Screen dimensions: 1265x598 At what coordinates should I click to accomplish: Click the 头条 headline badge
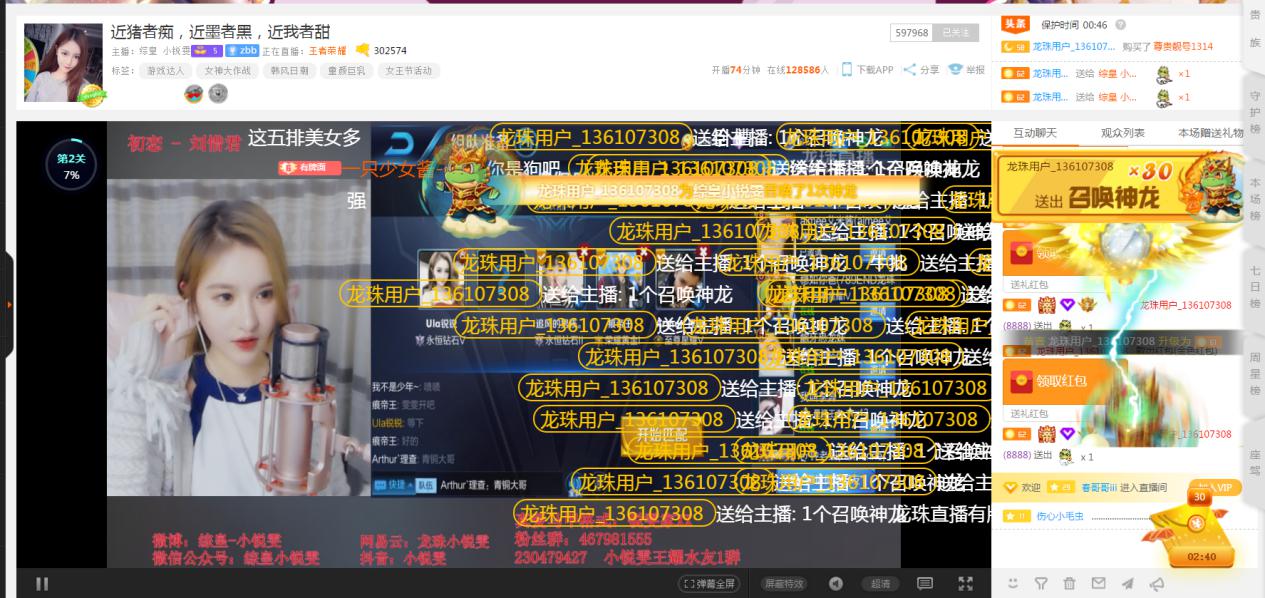tap(1015, 25)
